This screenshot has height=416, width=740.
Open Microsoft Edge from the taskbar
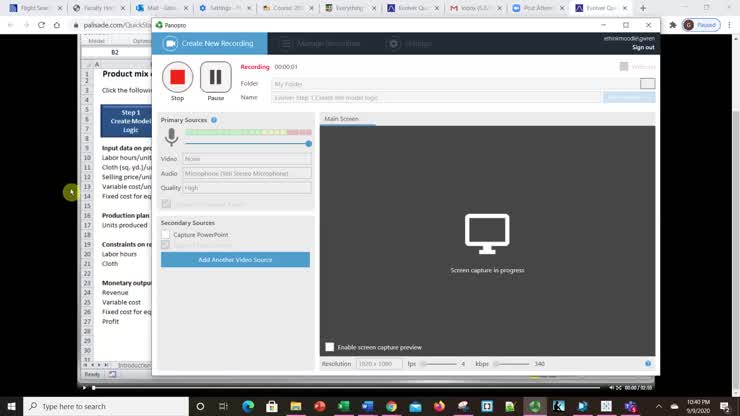point(248,407)
